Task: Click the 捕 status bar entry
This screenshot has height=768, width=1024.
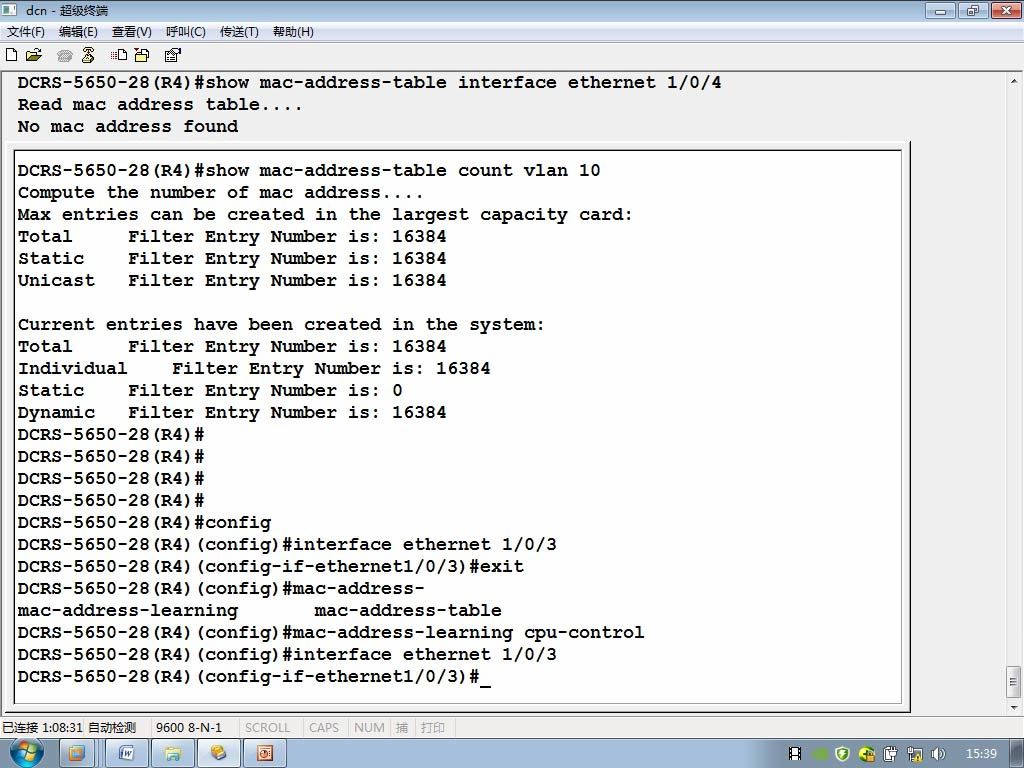Action: click(402, 728)
